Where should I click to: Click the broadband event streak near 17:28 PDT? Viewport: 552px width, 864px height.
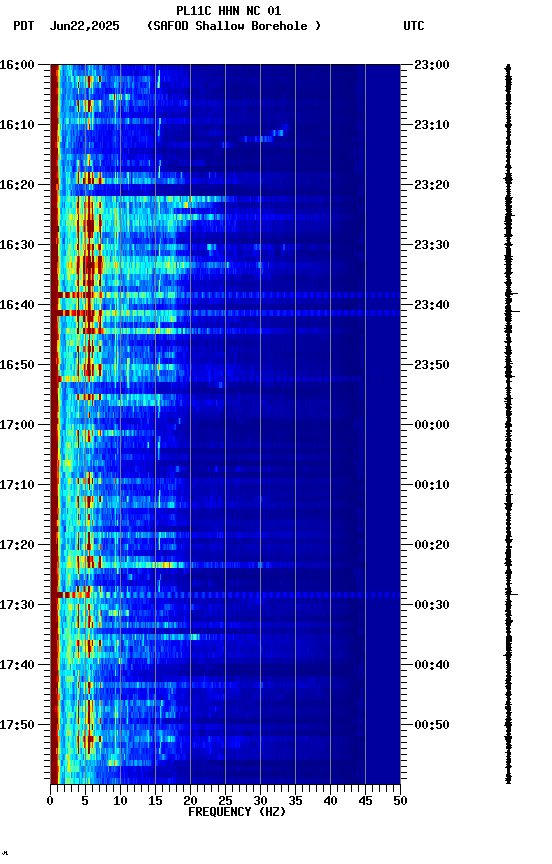click(225, 595)
